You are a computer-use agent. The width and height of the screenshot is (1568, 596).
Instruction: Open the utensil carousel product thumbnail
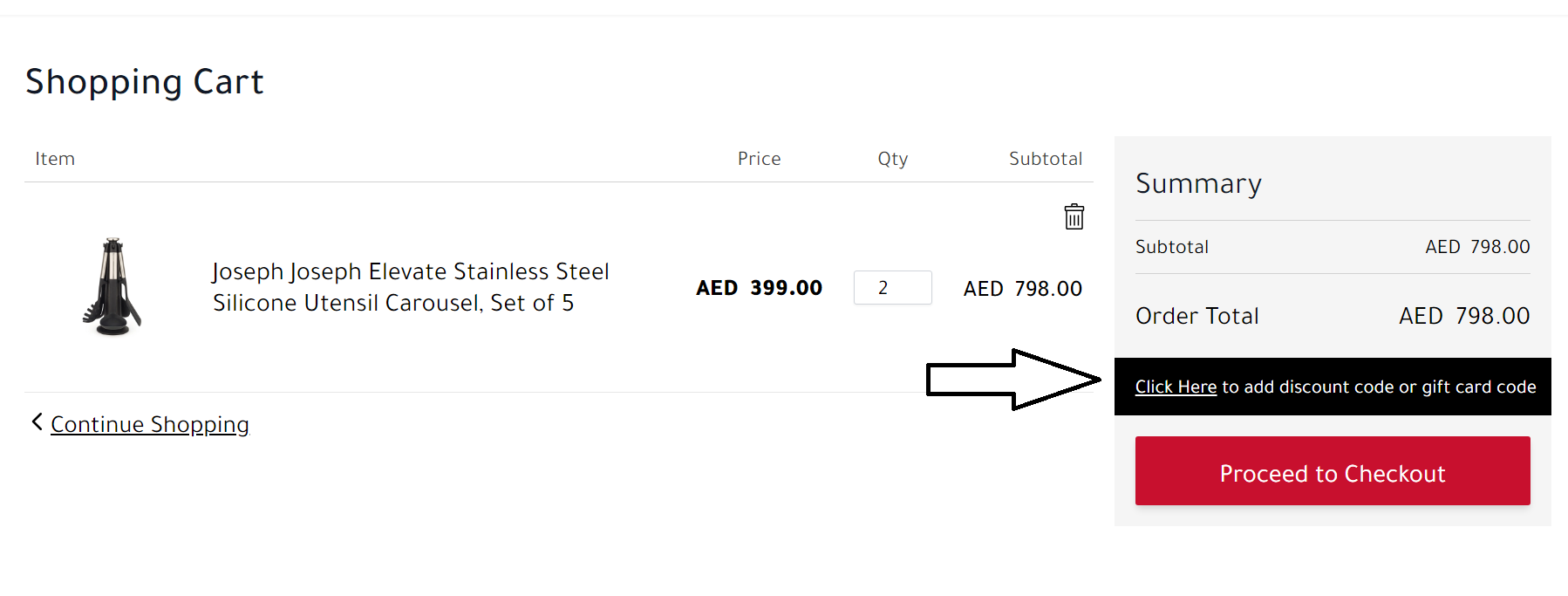(x=112, y=287)
